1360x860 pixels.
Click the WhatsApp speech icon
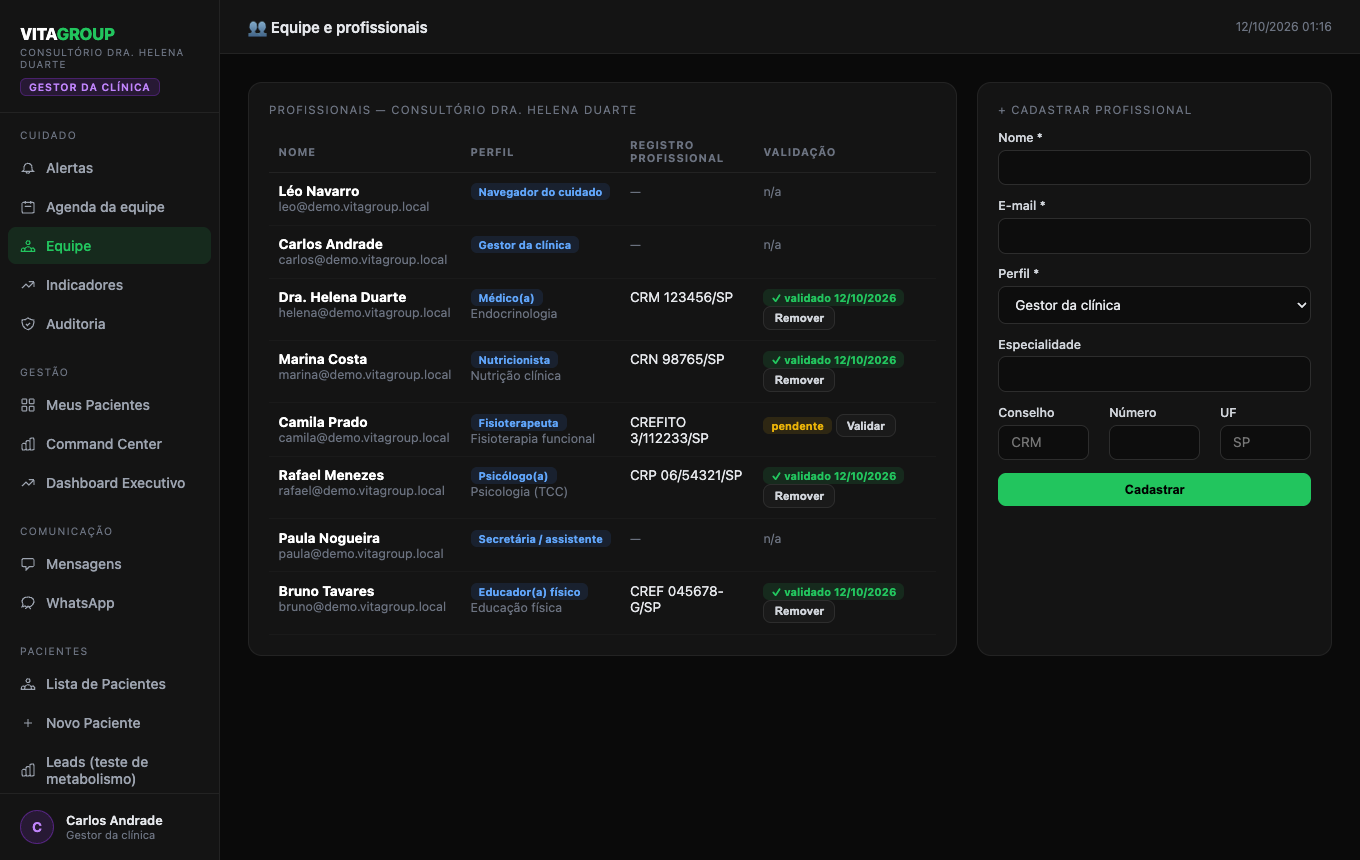coord(28,603)
